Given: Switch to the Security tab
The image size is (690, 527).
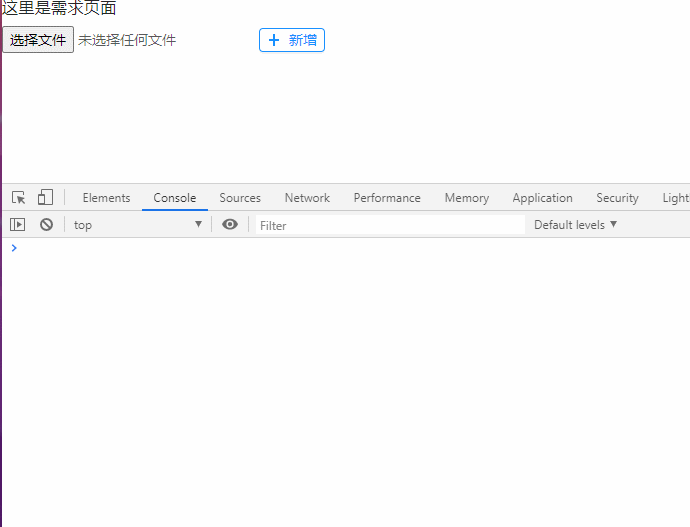Looking at the screenshot, I should [x=617, y=198].
